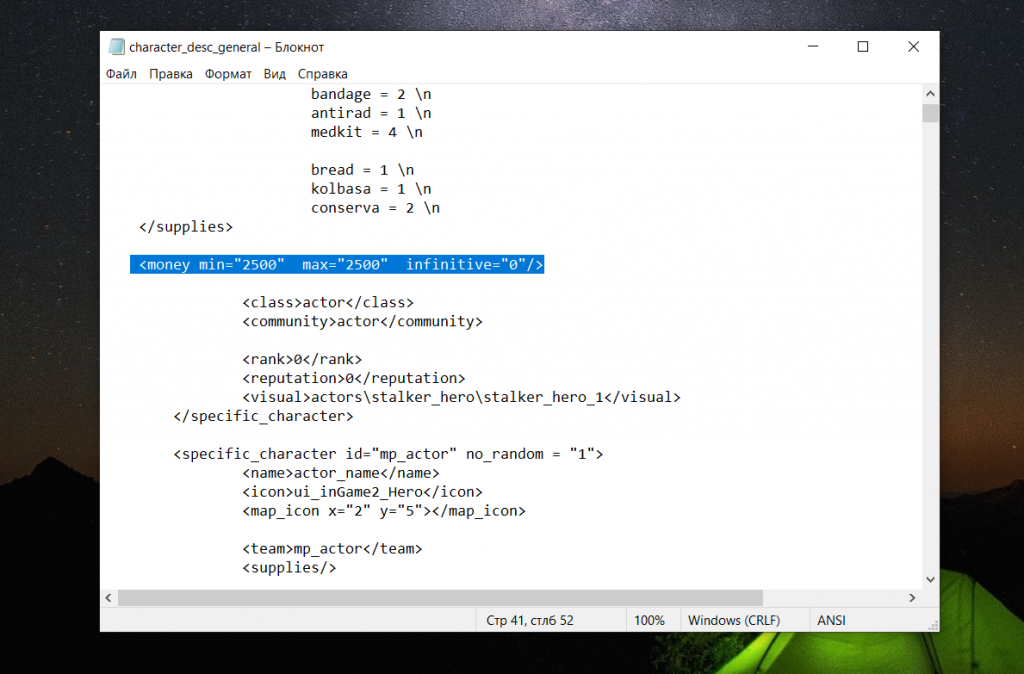The height and width of the screenshot is (674, 1024).
Task: Open the Правка menu
Action: coord(170,74)
